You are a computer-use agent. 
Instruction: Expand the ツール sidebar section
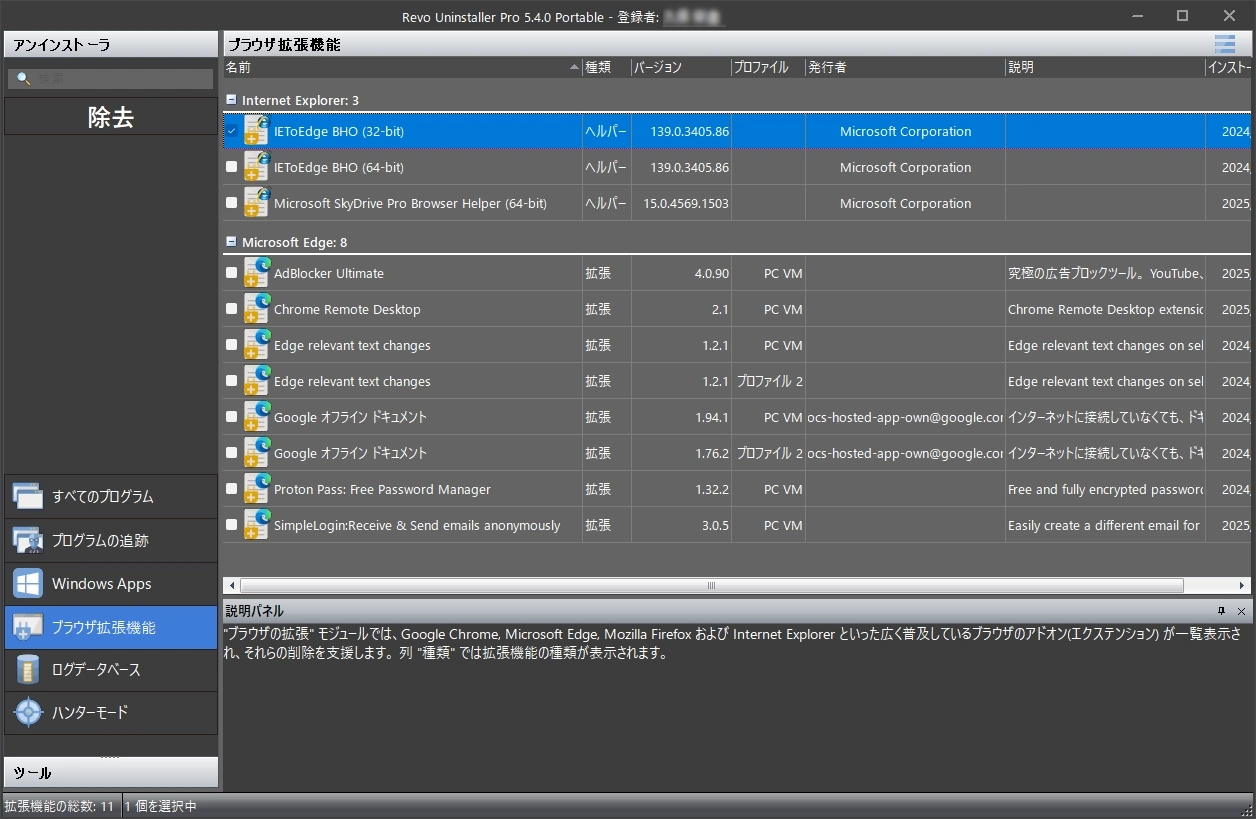[111, 772]
